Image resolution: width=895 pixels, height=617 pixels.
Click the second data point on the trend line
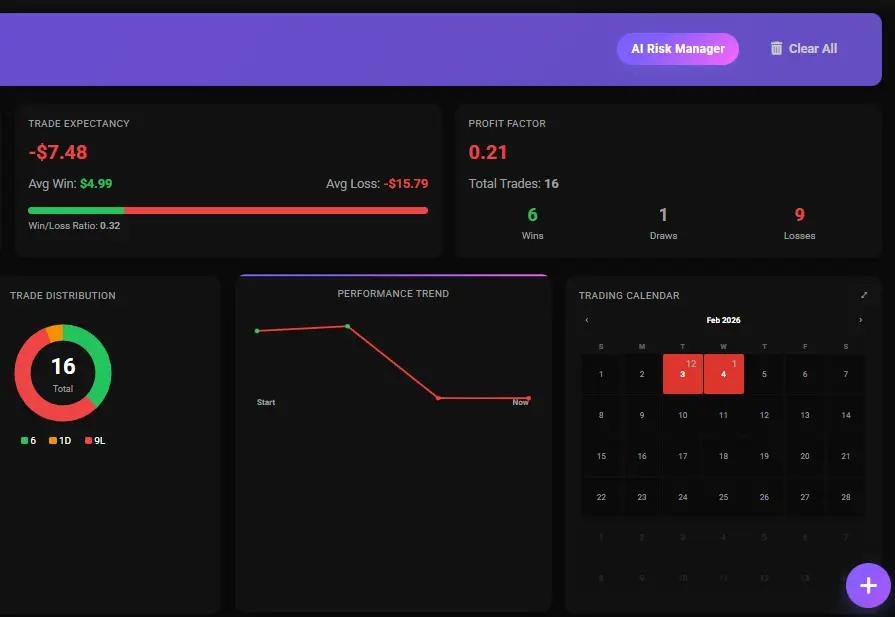(x=347, y=325)
